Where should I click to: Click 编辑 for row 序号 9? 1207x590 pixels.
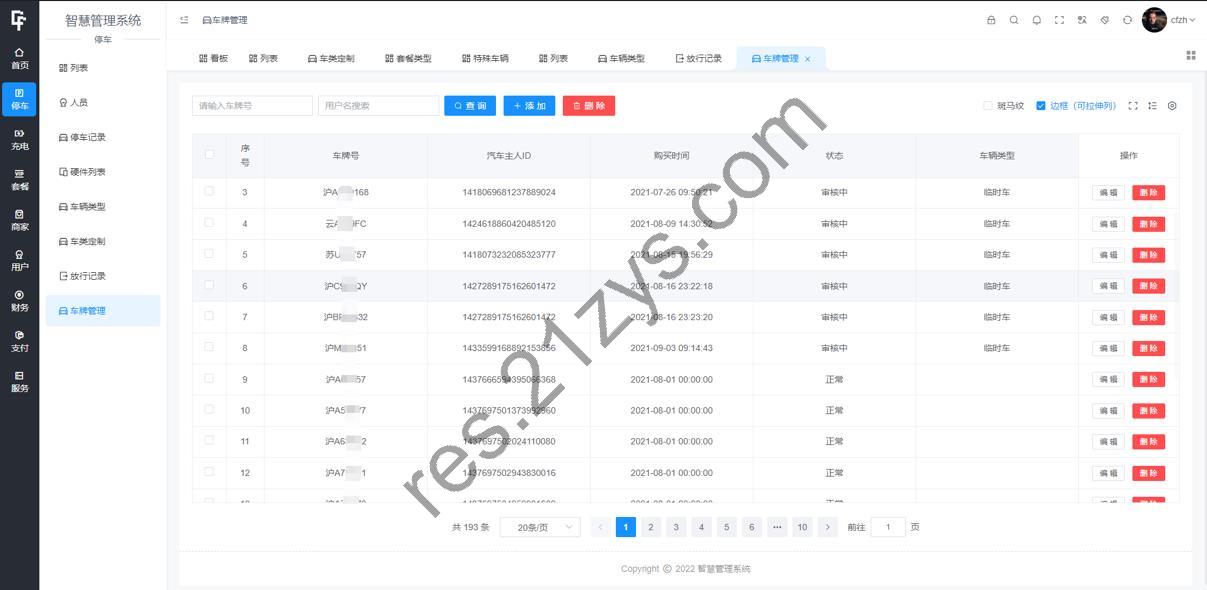1108,379
